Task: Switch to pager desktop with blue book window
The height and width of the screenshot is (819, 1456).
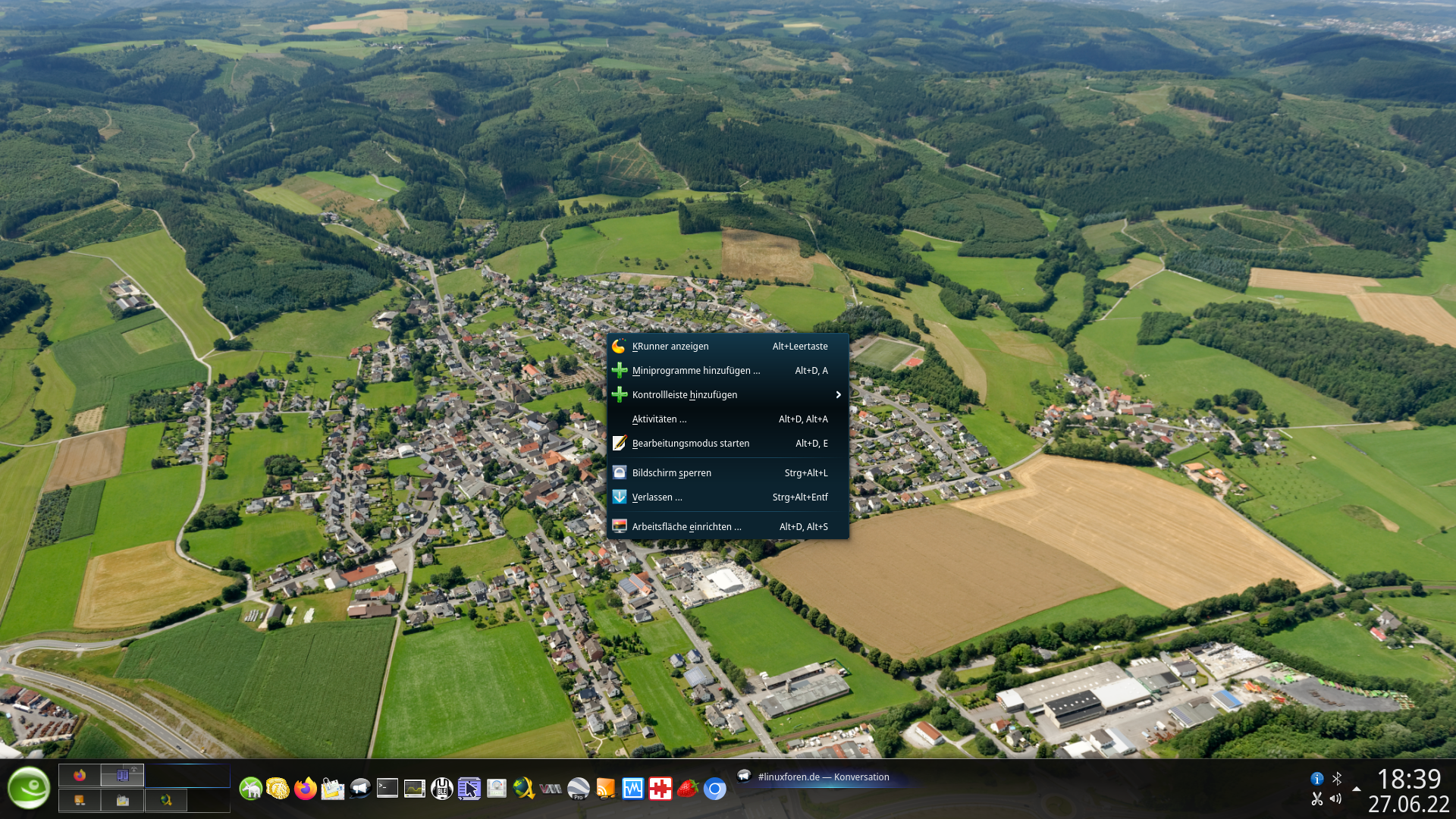Action: (123, 775)
